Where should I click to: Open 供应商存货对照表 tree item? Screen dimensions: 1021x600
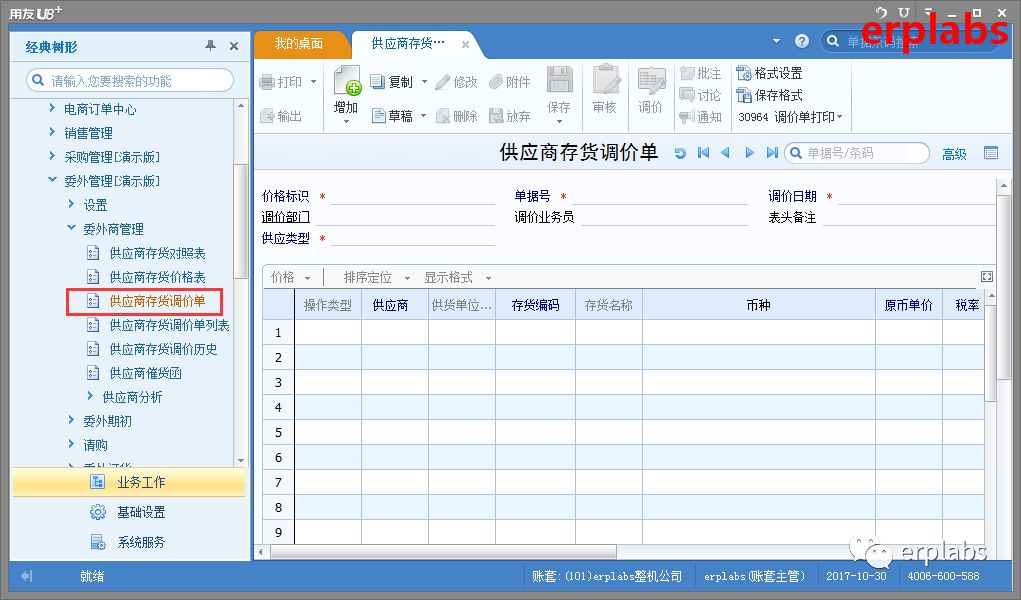click(157, 253)
